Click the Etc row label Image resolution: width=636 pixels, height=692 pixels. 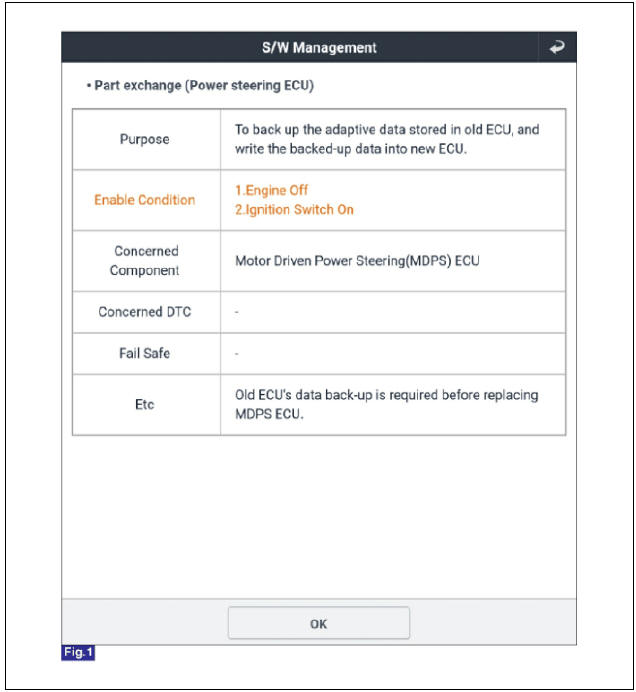point(145,404)
